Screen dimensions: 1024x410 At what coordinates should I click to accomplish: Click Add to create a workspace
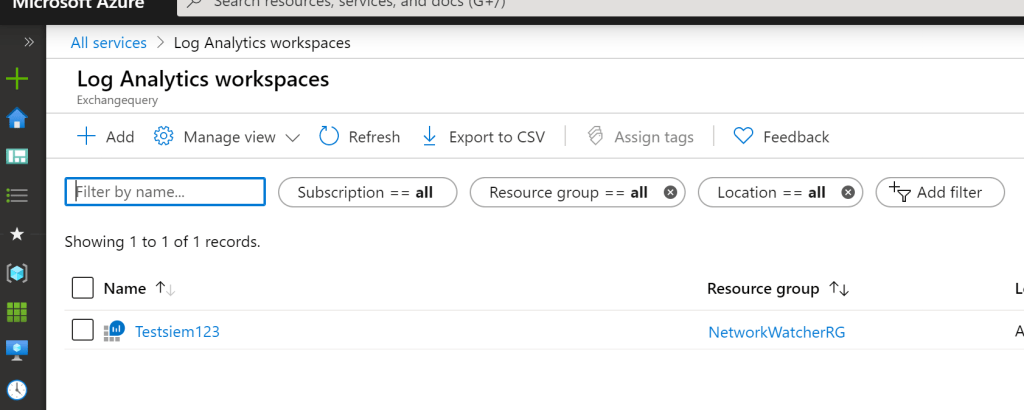(106, 137)
